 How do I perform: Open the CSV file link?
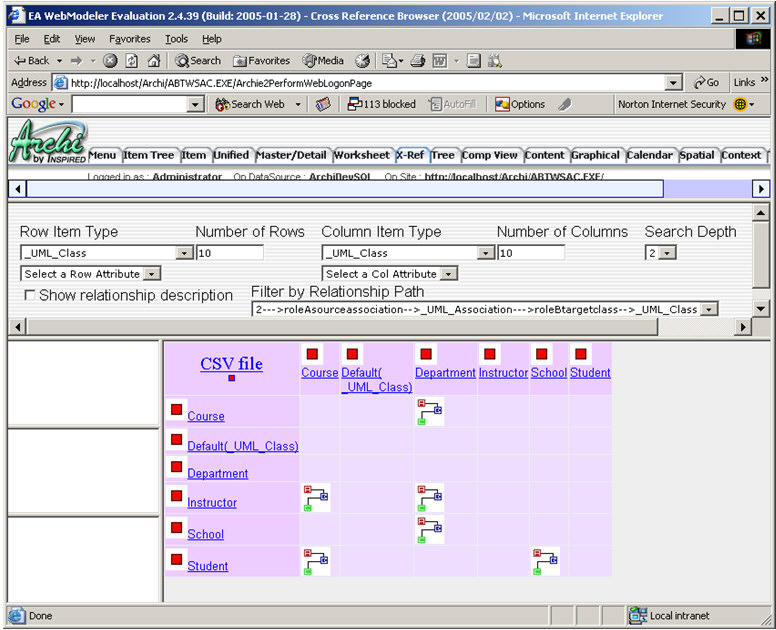click(x=231, y=364)
